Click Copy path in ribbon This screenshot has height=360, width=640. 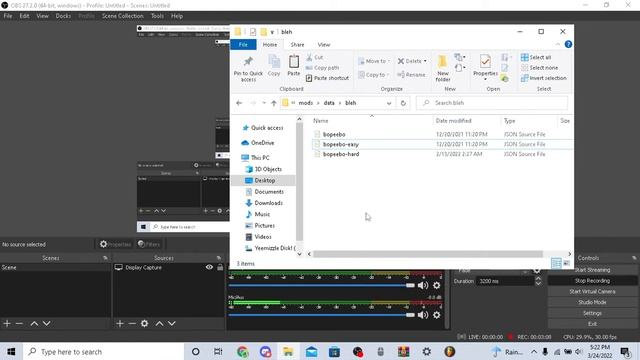(322, 68)
